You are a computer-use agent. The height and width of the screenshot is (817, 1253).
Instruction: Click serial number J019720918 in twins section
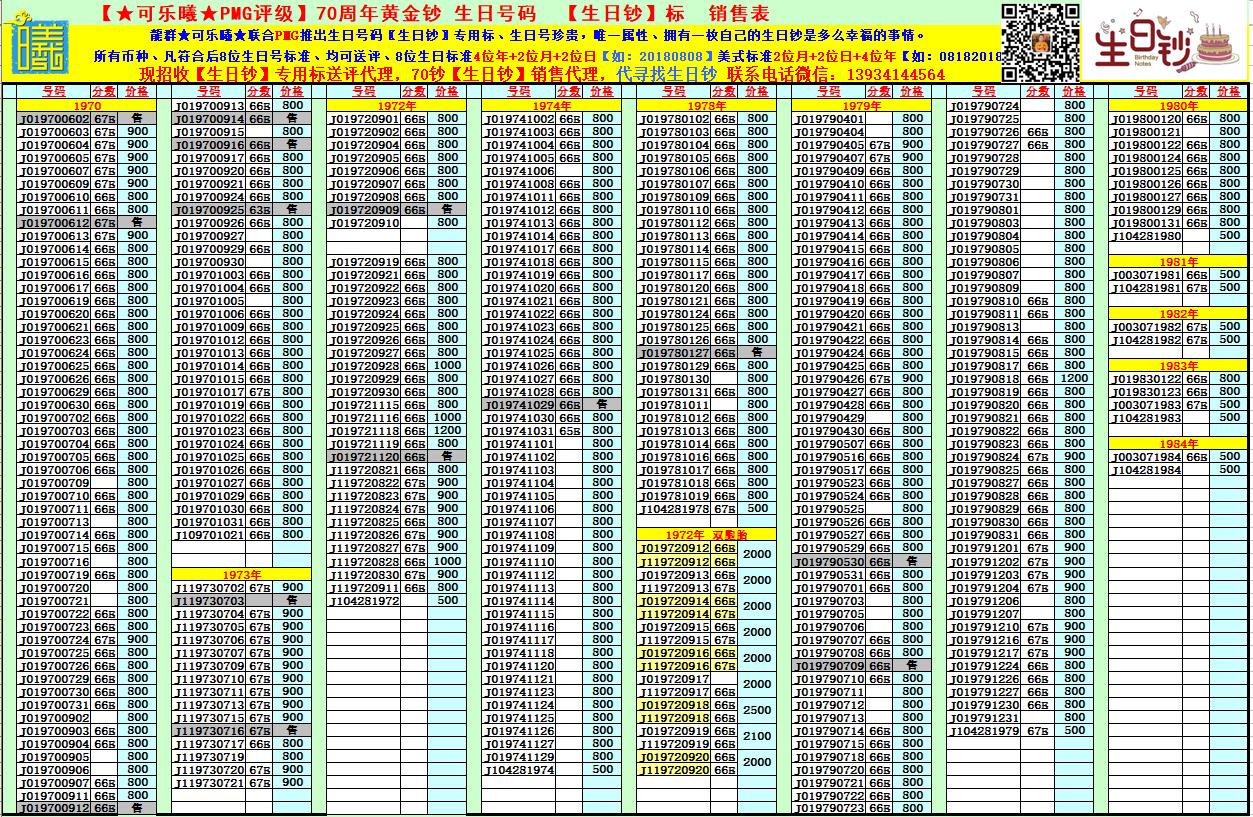pyautogui.click(x=675, y=705)
